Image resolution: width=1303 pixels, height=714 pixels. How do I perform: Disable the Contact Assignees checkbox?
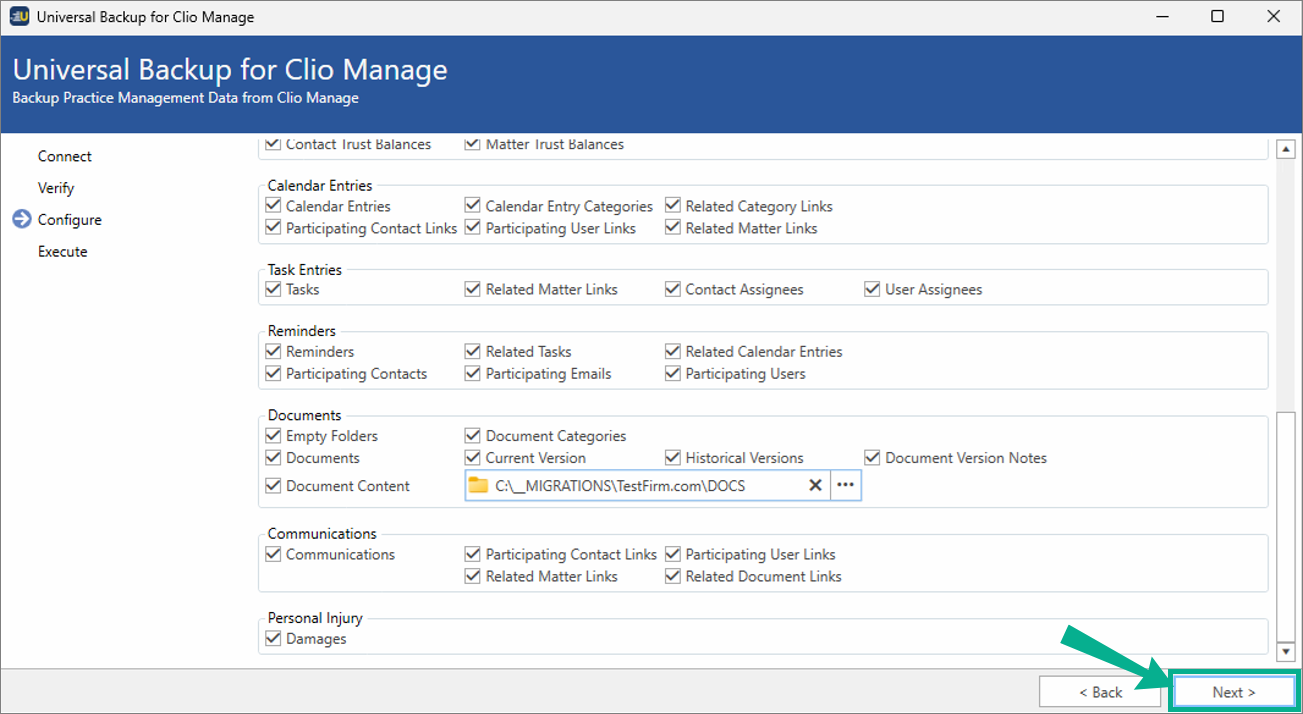673,289
